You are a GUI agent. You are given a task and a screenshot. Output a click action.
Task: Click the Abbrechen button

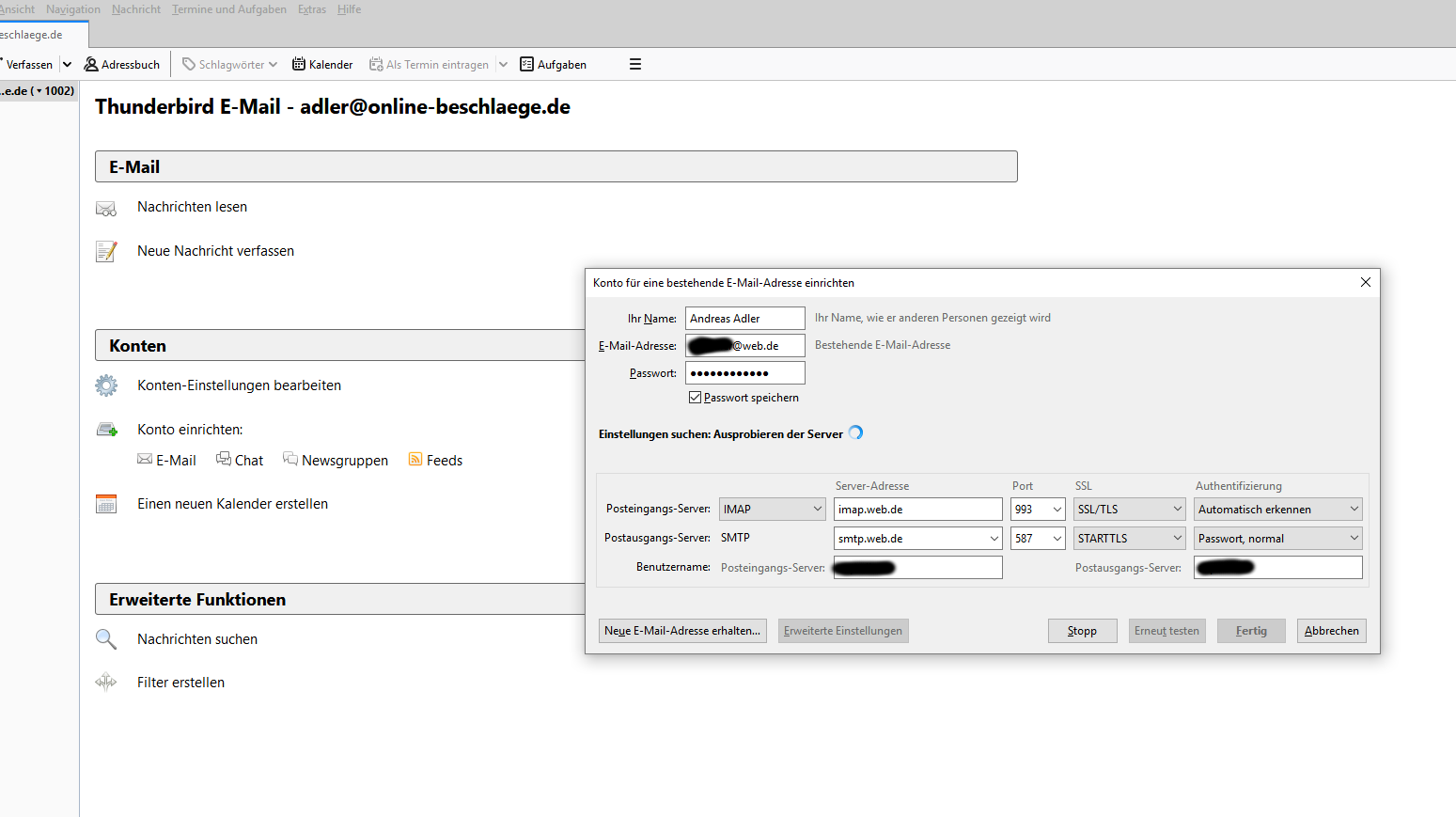click(1332, 631)
